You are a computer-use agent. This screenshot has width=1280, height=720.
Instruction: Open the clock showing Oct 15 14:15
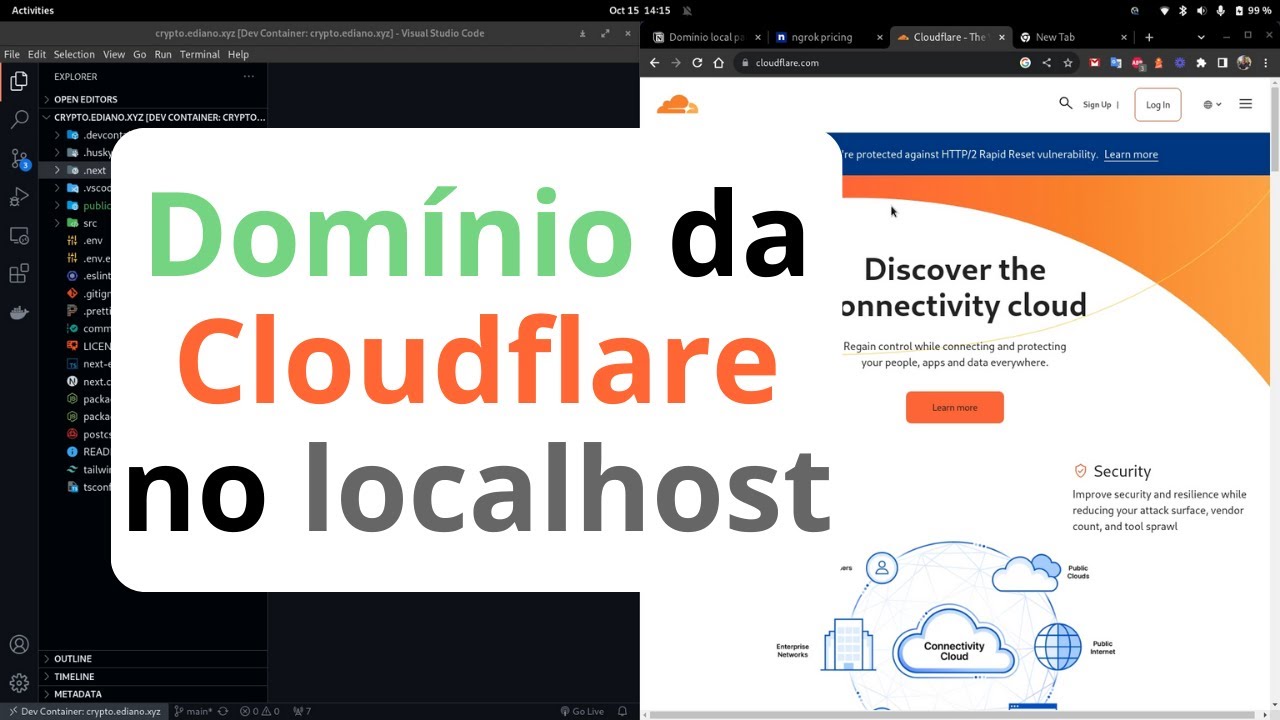tap(639, 10)
